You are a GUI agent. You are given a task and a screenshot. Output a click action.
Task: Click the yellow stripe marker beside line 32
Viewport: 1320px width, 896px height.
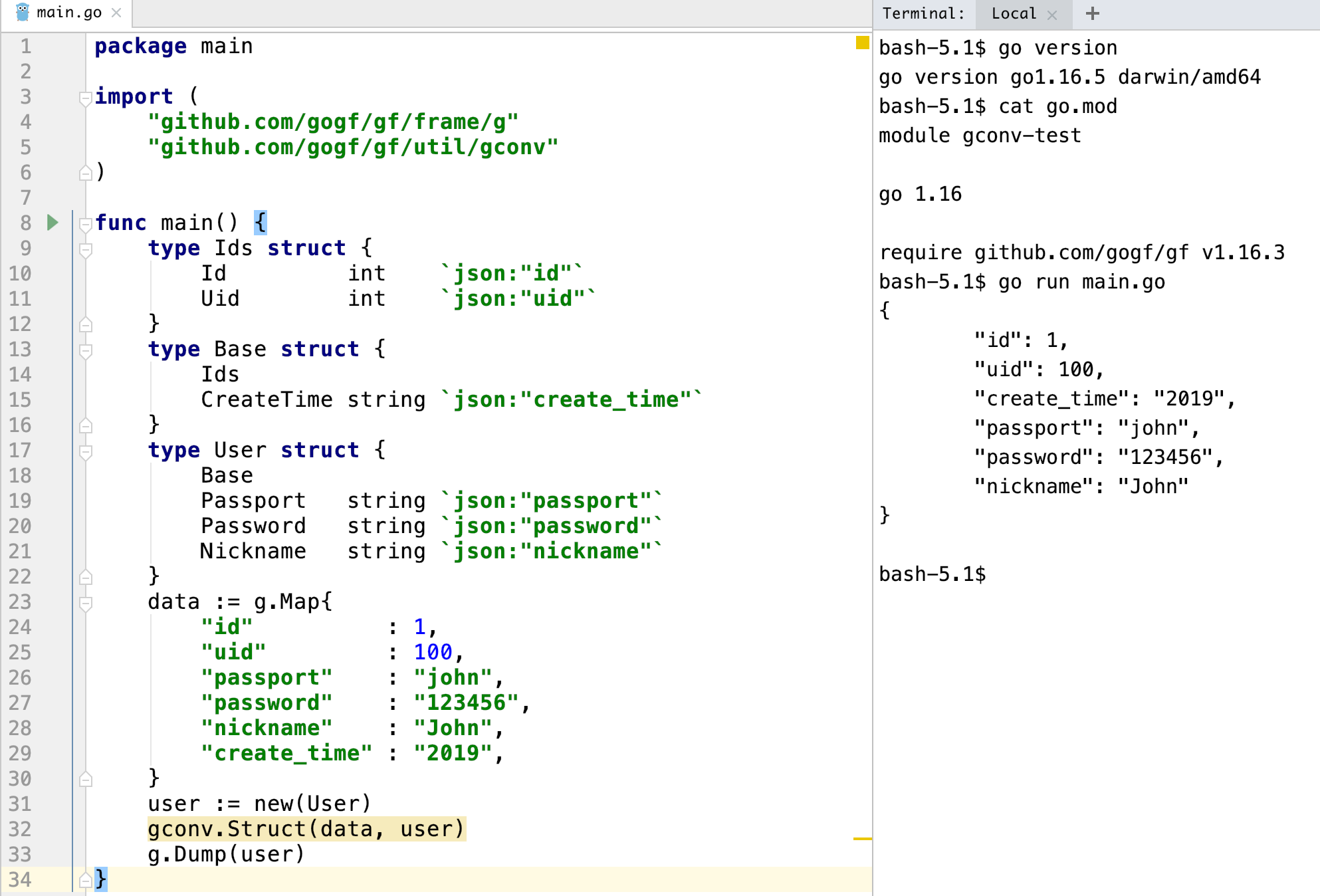tap(863, 839)
